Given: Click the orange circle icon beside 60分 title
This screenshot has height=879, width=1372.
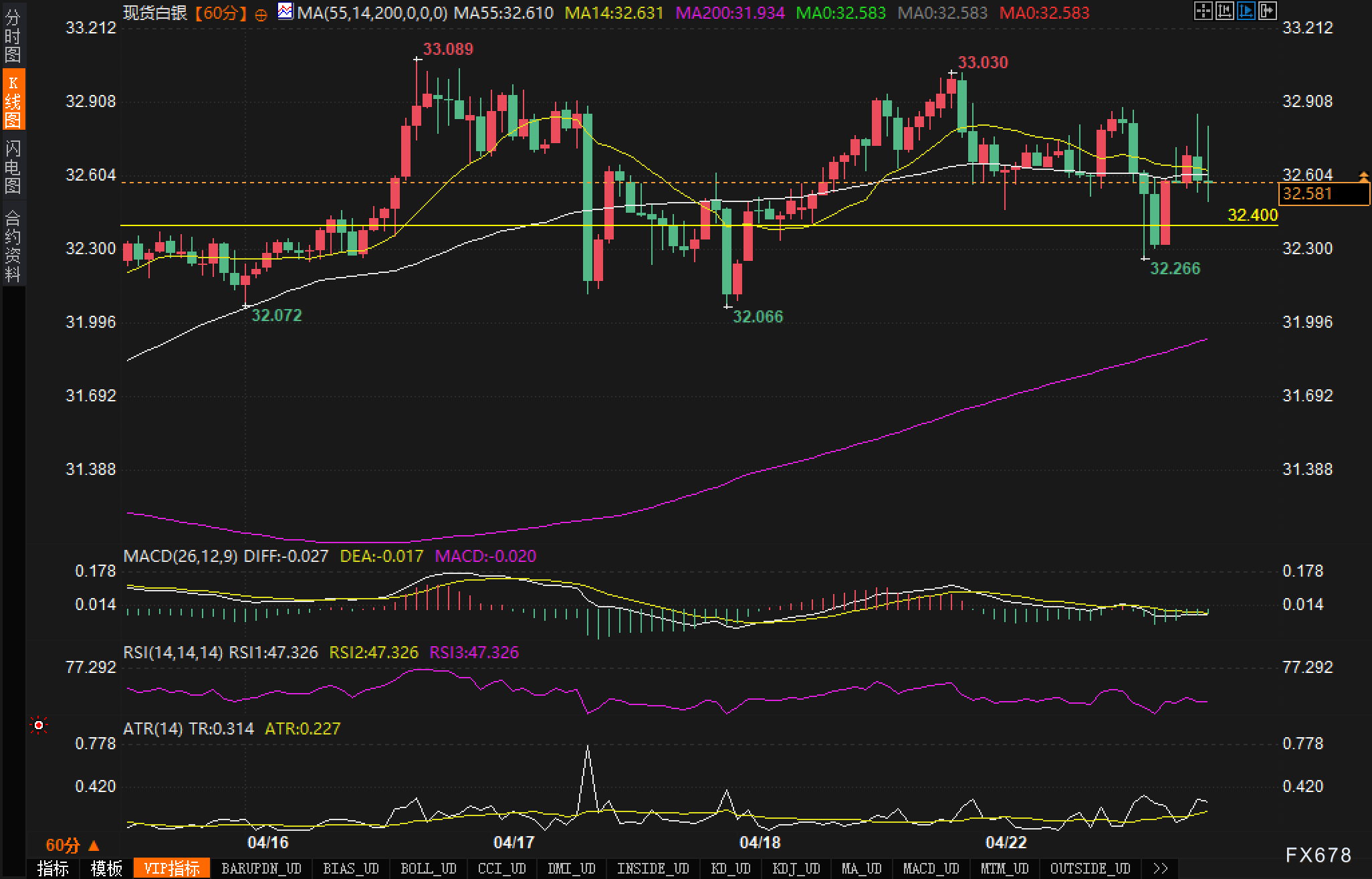Looking at the screenshot, I should click(x=261, y=14).
